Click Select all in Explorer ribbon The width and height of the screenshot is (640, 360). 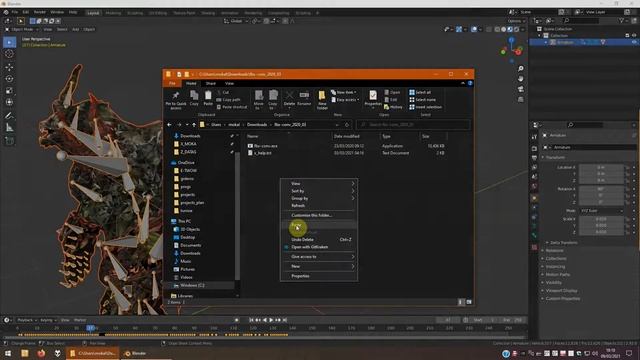coord(420,92)
